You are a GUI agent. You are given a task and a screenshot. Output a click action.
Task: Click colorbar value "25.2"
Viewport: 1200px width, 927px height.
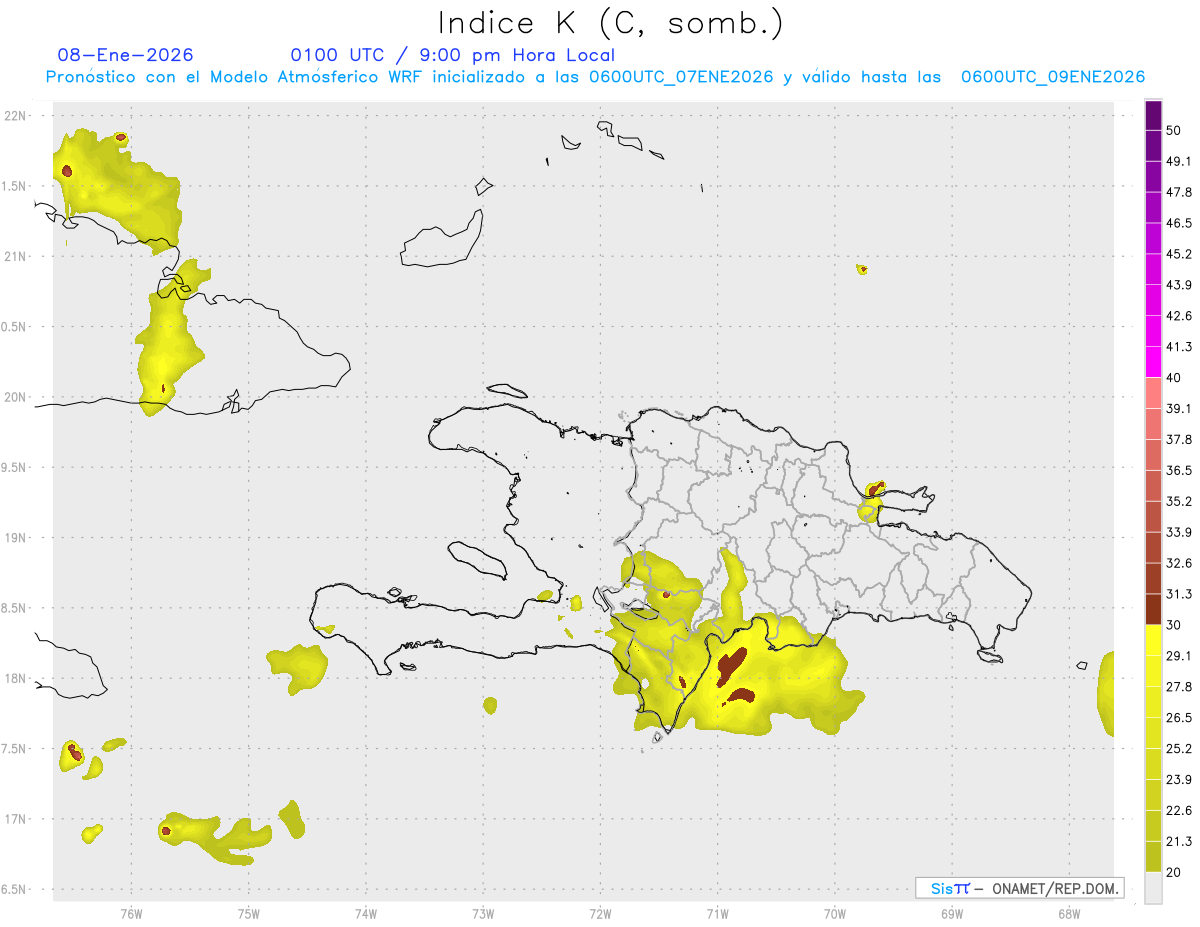[x=1179, y=749]
